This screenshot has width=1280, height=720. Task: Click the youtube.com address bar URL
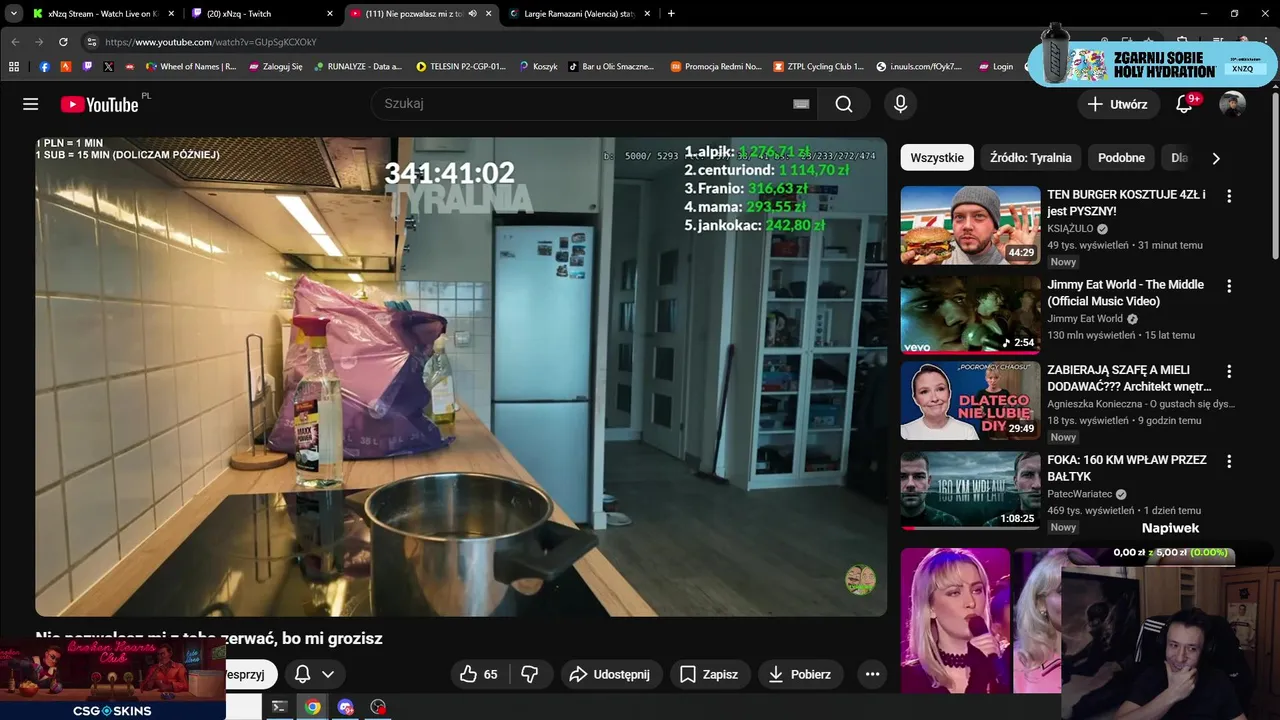coord(211,42)
